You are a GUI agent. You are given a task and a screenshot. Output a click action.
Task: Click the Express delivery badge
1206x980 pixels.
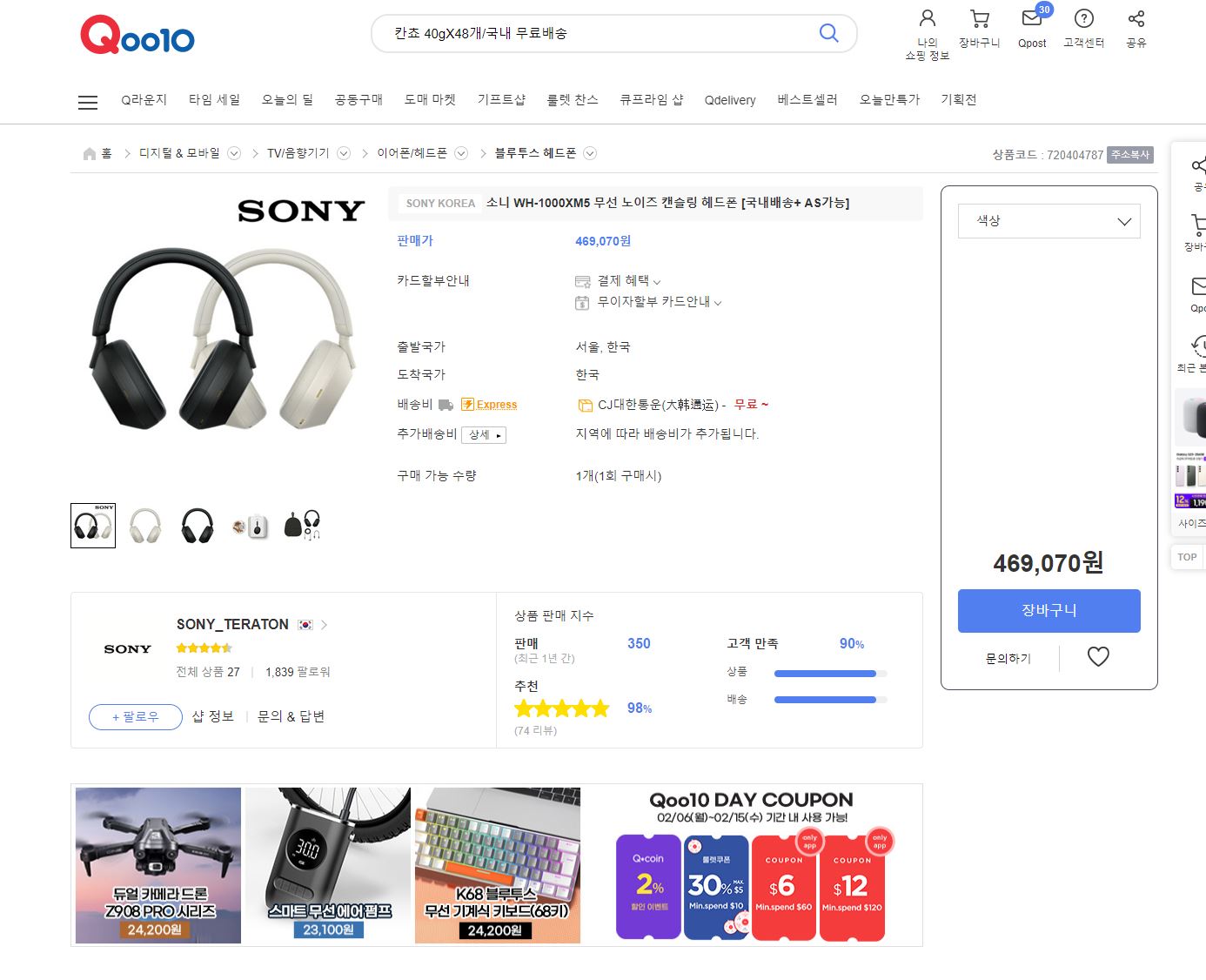489,405
